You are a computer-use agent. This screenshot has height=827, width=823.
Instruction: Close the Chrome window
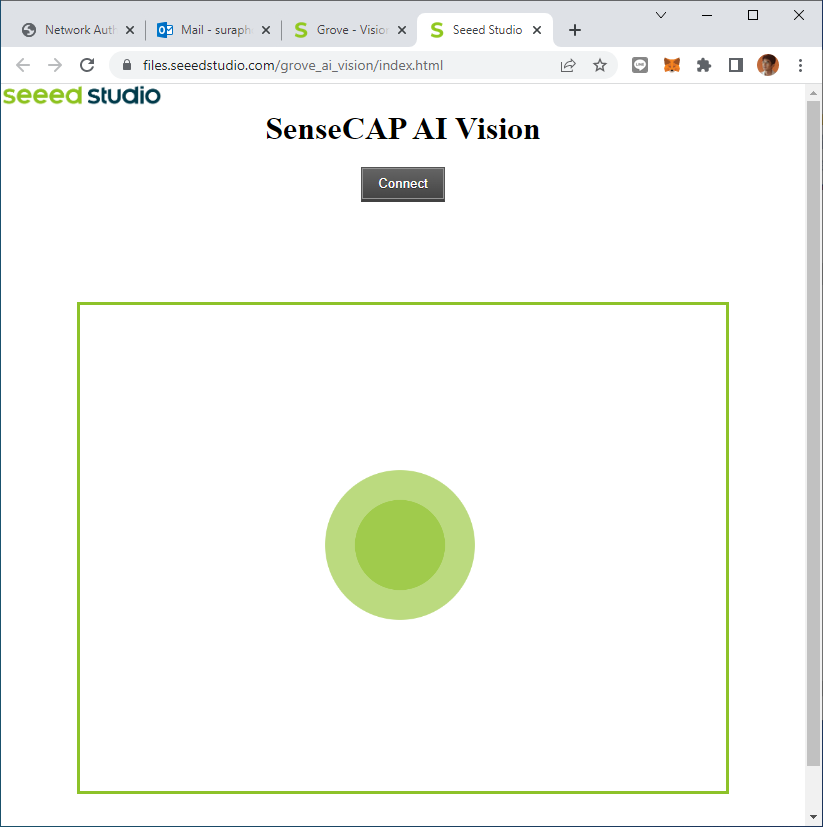[799, 15]
